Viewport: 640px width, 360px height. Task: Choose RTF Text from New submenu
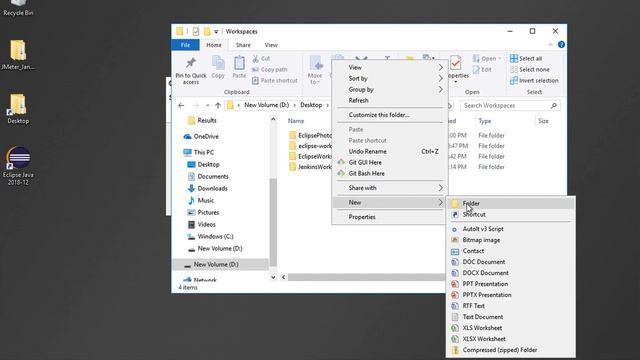click(511, 306)
